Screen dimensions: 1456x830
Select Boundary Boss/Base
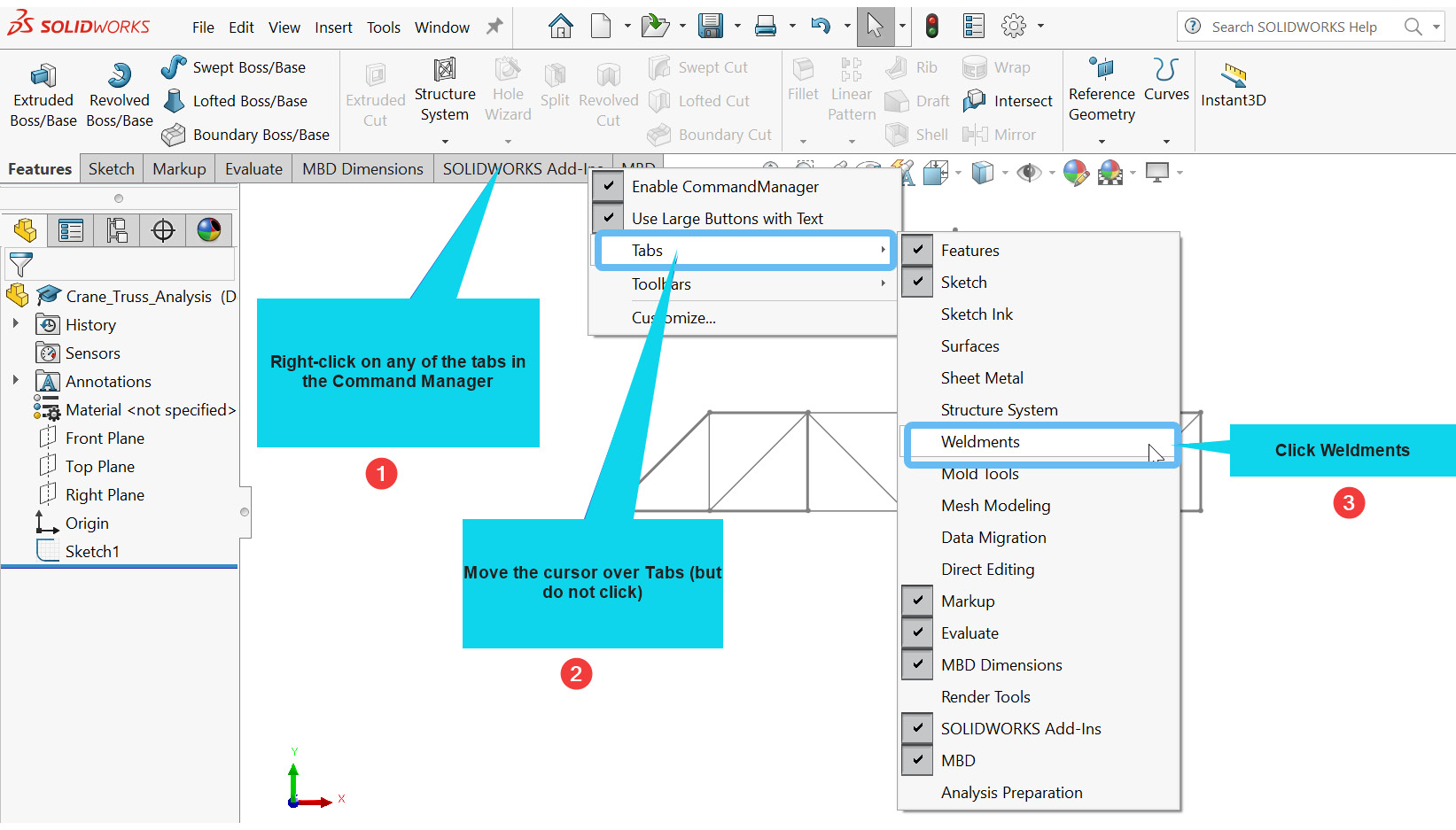tap(245, 135)
